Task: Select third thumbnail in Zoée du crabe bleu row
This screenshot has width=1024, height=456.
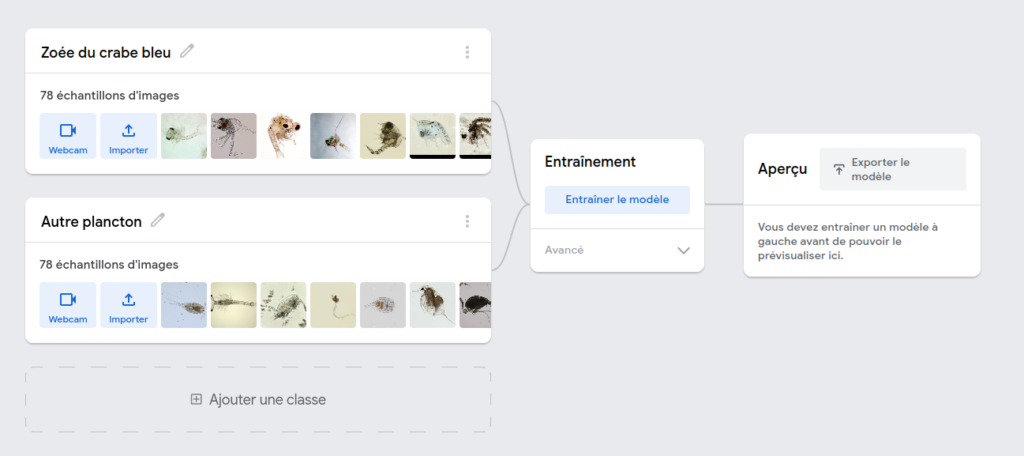Action: coord(283,136)
